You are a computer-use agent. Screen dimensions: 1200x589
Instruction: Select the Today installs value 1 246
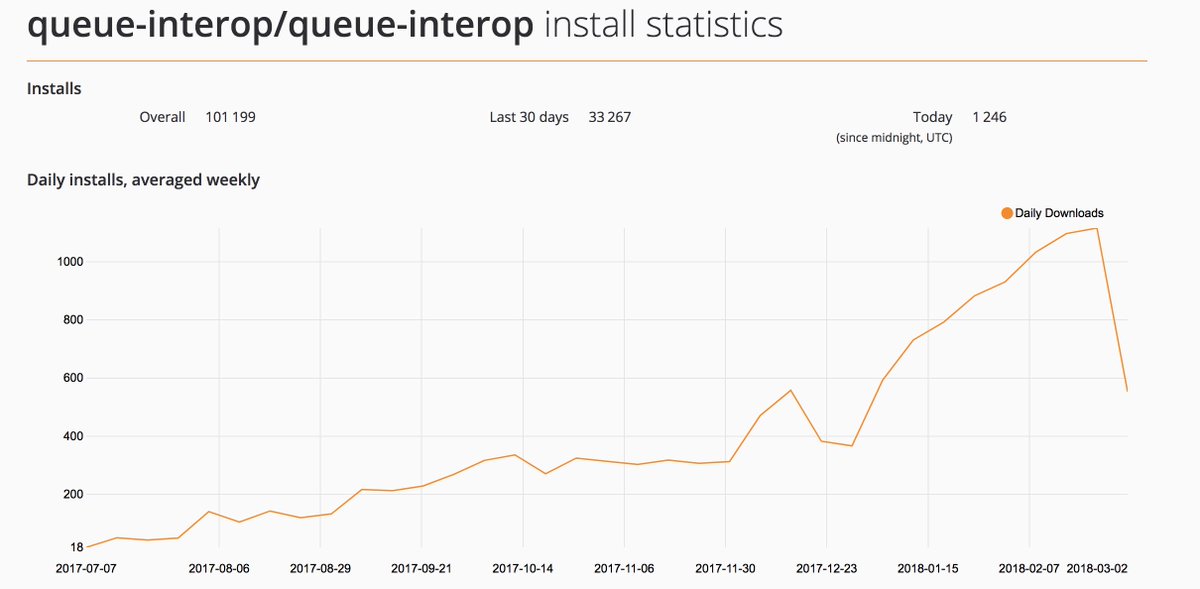989,117
